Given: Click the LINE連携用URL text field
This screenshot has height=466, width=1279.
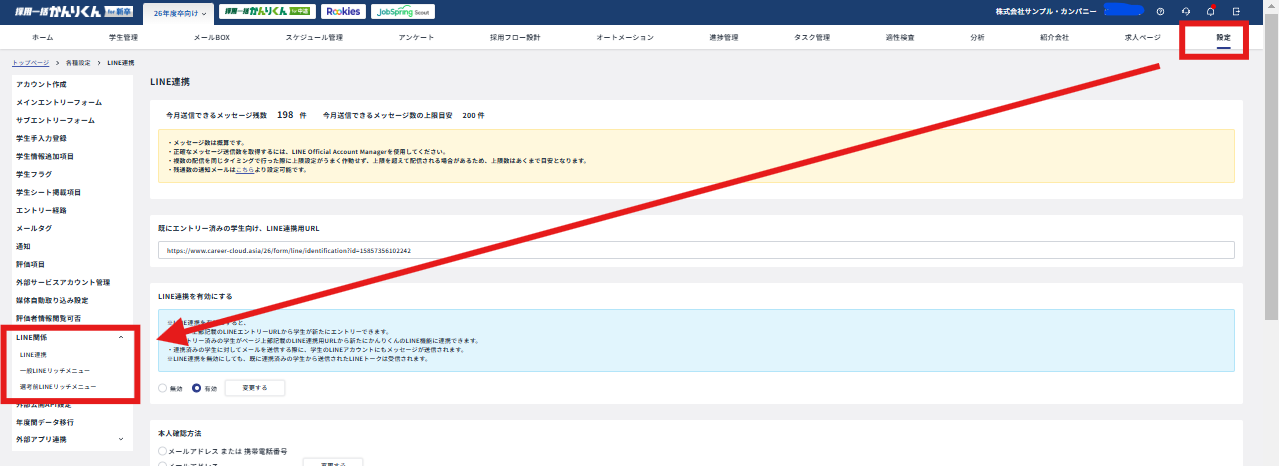Looking at the screenshot, I should pos(696,250).
